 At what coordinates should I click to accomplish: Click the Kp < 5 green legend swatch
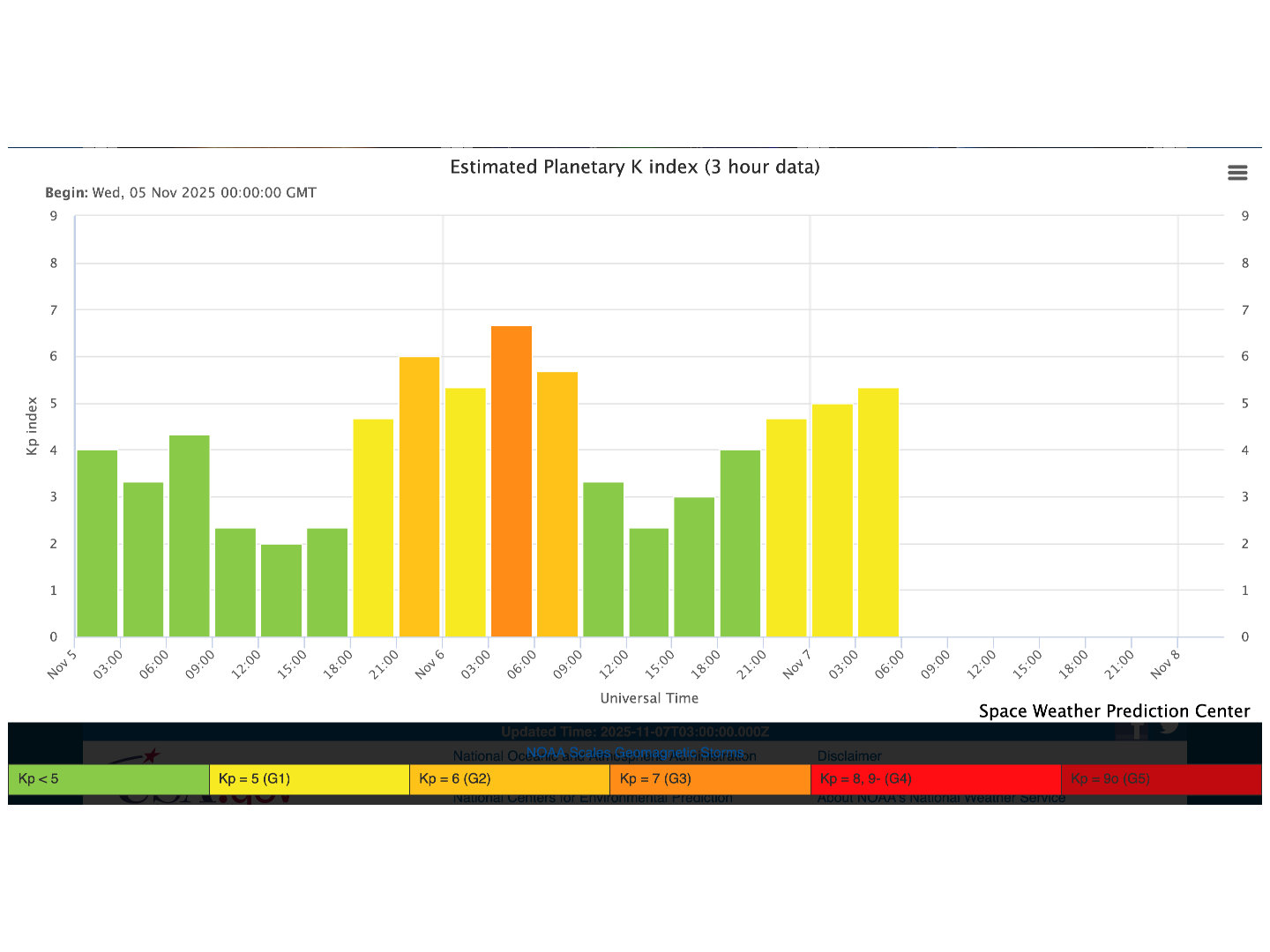(108, 779)
